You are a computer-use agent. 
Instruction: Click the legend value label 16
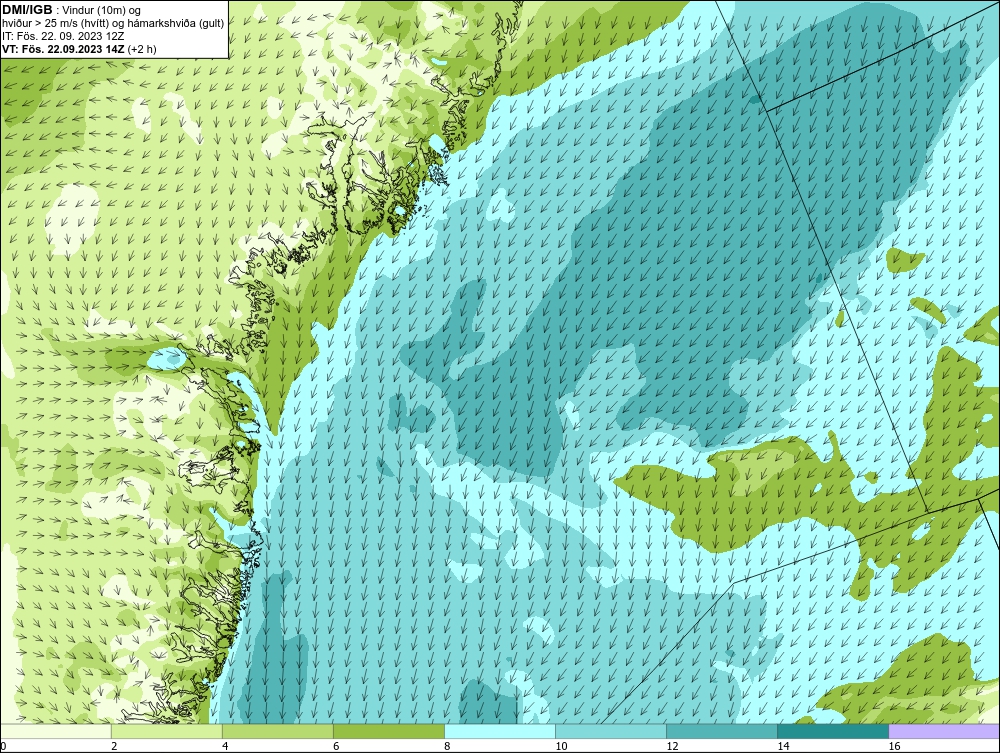point(894,747)
